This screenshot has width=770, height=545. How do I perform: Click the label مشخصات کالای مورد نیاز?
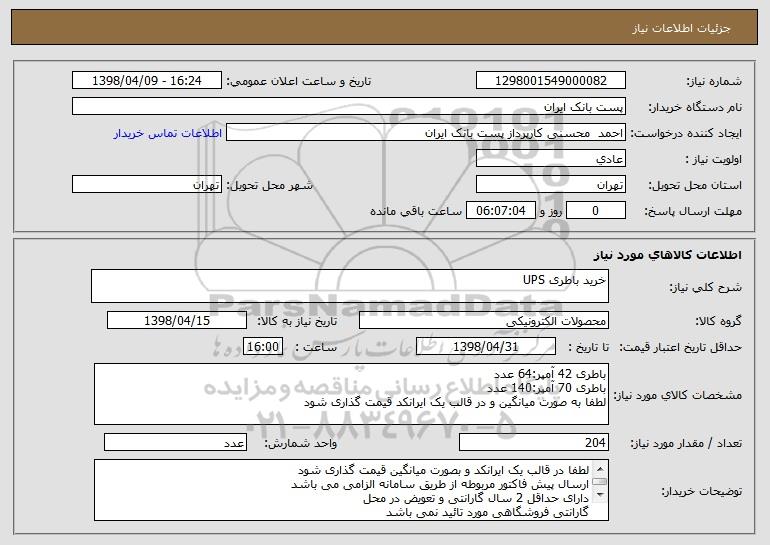(678, 395)
